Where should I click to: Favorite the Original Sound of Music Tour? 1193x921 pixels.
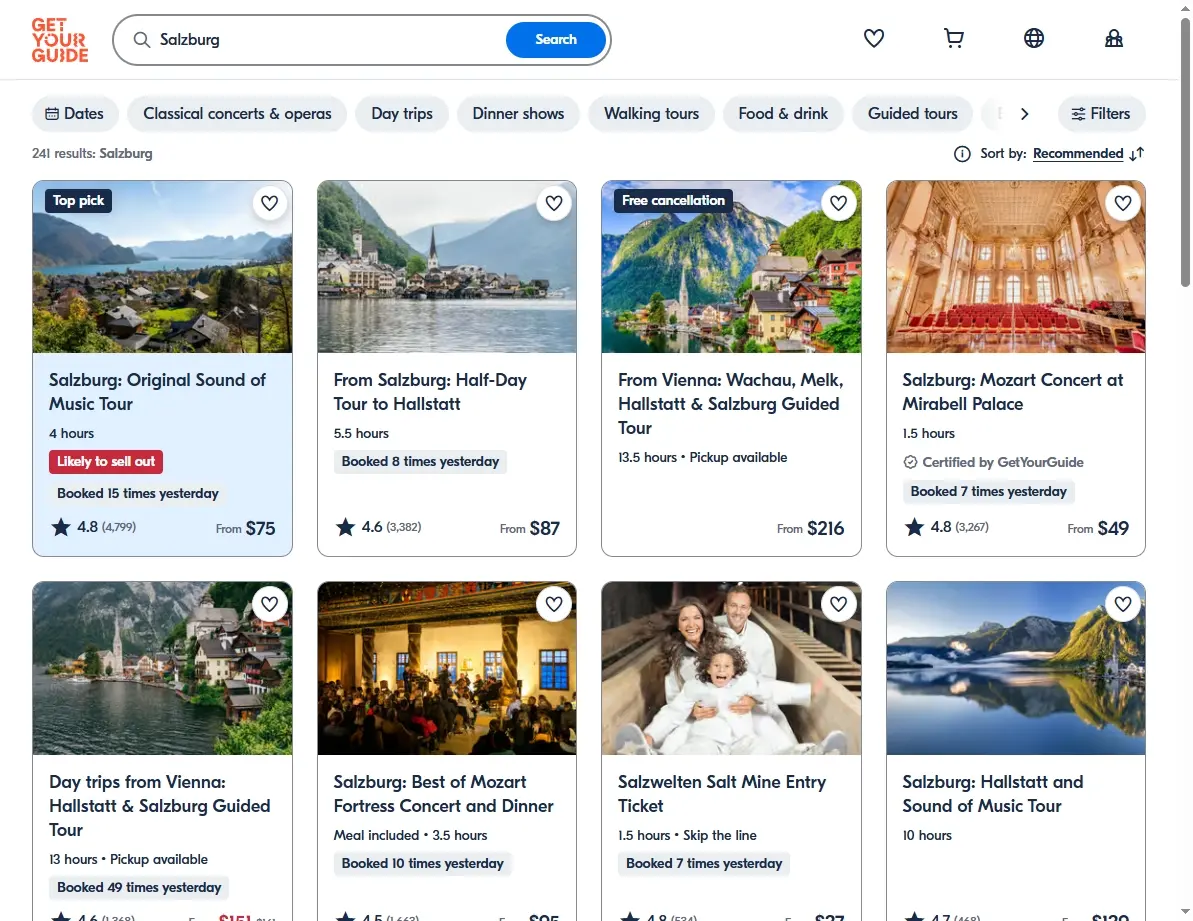pyautogui.click(x=269, y=203)
